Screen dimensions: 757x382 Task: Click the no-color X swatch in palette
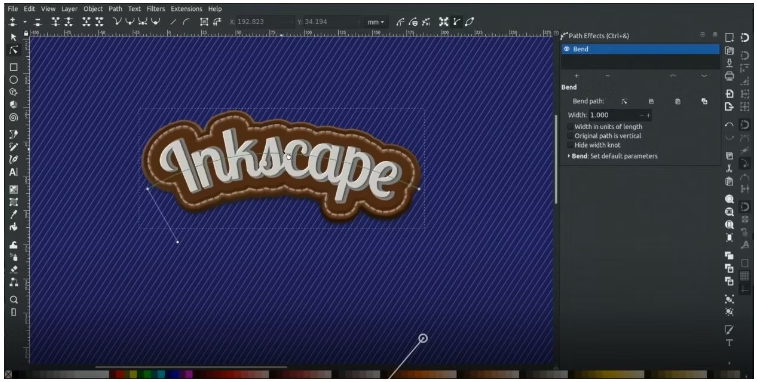coord(8,374)
